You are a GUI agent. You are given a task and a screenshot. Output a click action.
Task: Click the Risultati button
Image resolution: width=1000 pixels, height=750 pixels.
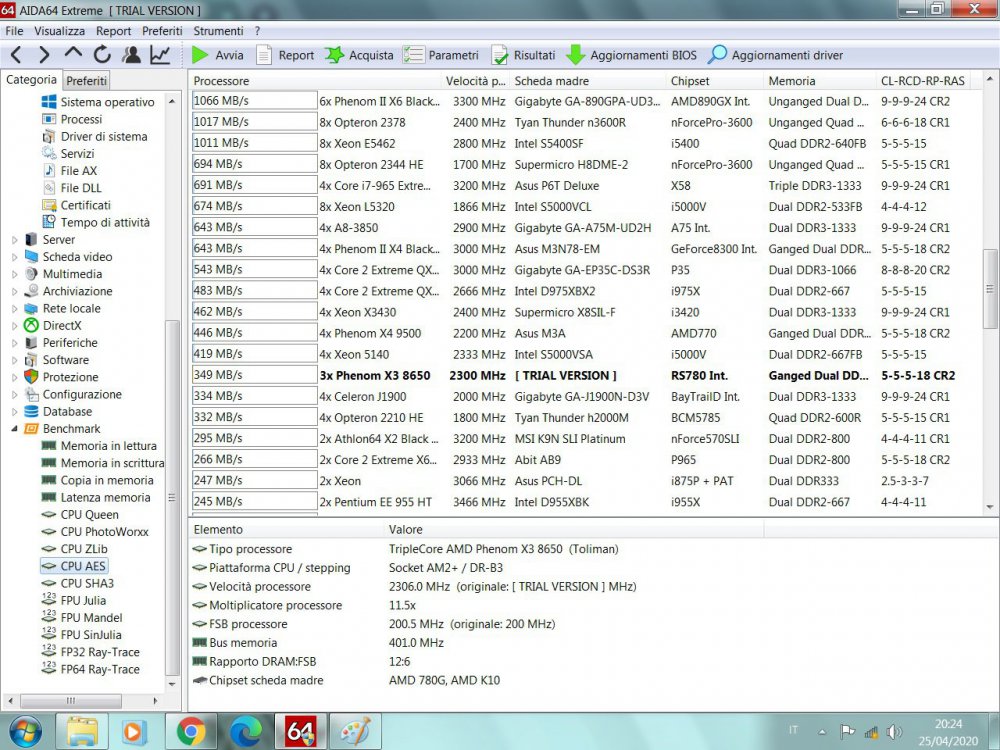click(523, 55)
